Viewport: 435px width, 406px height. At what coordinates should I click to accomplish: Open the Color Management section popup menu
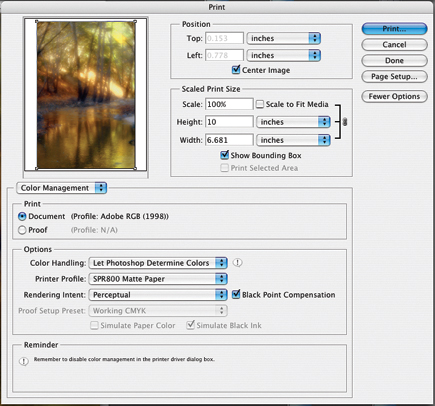tap(61, 188)
